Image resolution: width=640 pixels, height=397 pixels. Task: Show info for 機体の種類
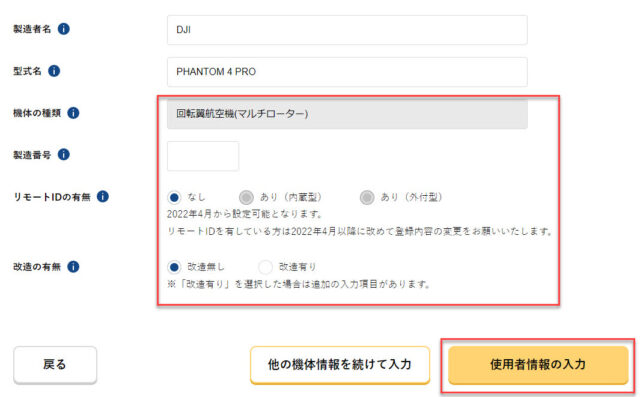(73, 113)
